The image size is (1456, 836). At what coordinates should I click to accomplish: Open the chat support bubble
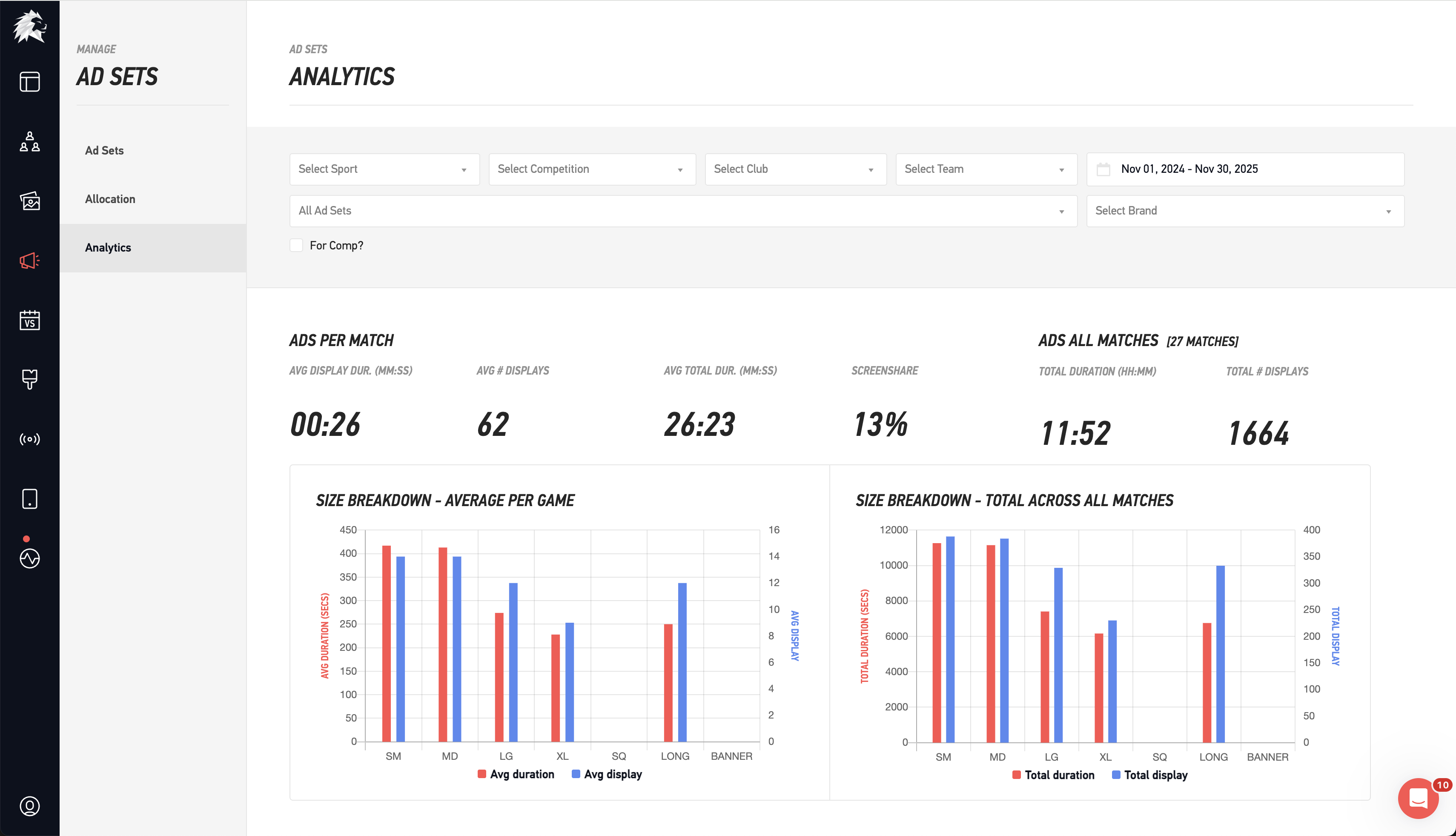[1418, 798]
